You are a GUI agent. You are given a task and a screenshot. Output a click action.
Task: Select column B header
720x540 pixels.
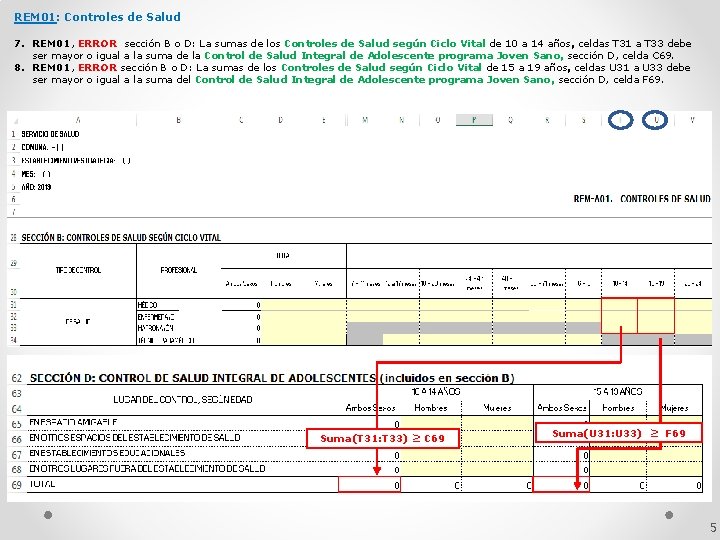coord(179,120)
